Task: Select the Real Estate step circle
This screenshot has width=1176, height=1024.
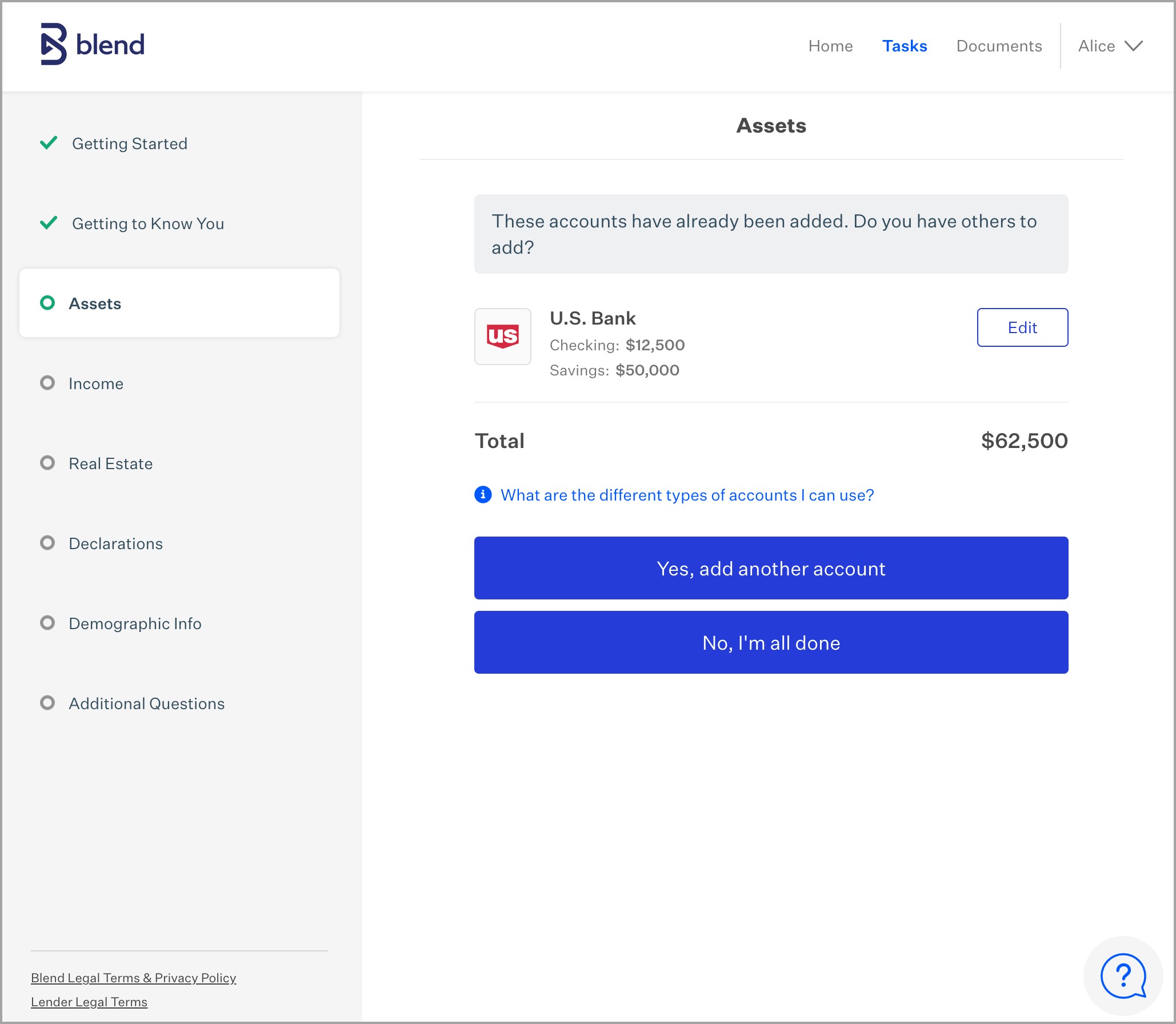Action: point(47,463)
